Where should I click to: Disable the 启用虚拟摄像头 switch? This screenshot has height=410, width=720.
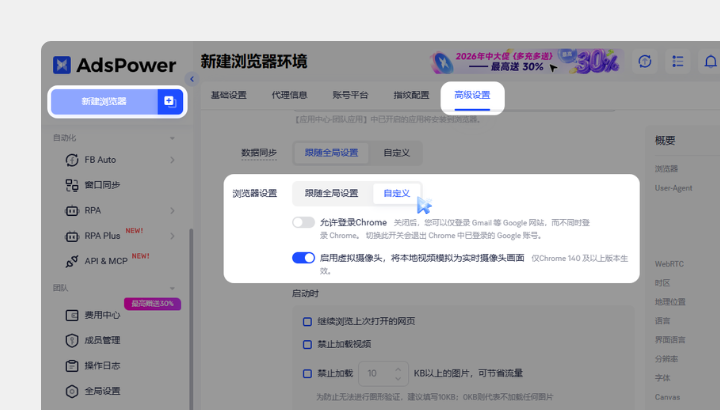coord(304,258)
